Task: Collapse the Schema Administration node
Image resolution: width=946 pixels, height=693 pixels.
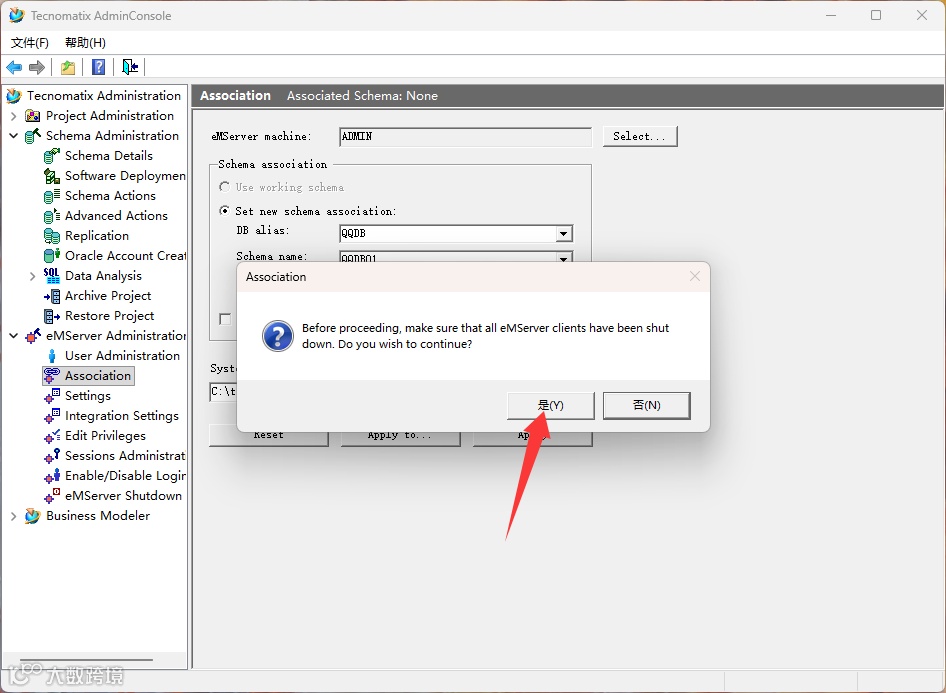Action: 13,136
